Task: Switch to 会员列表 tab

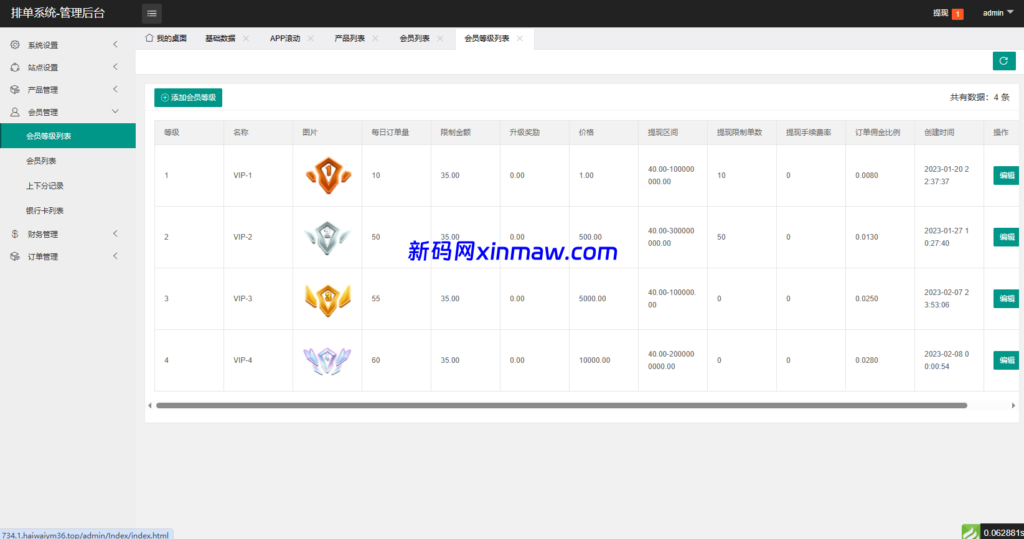Action: click(414, 39)
